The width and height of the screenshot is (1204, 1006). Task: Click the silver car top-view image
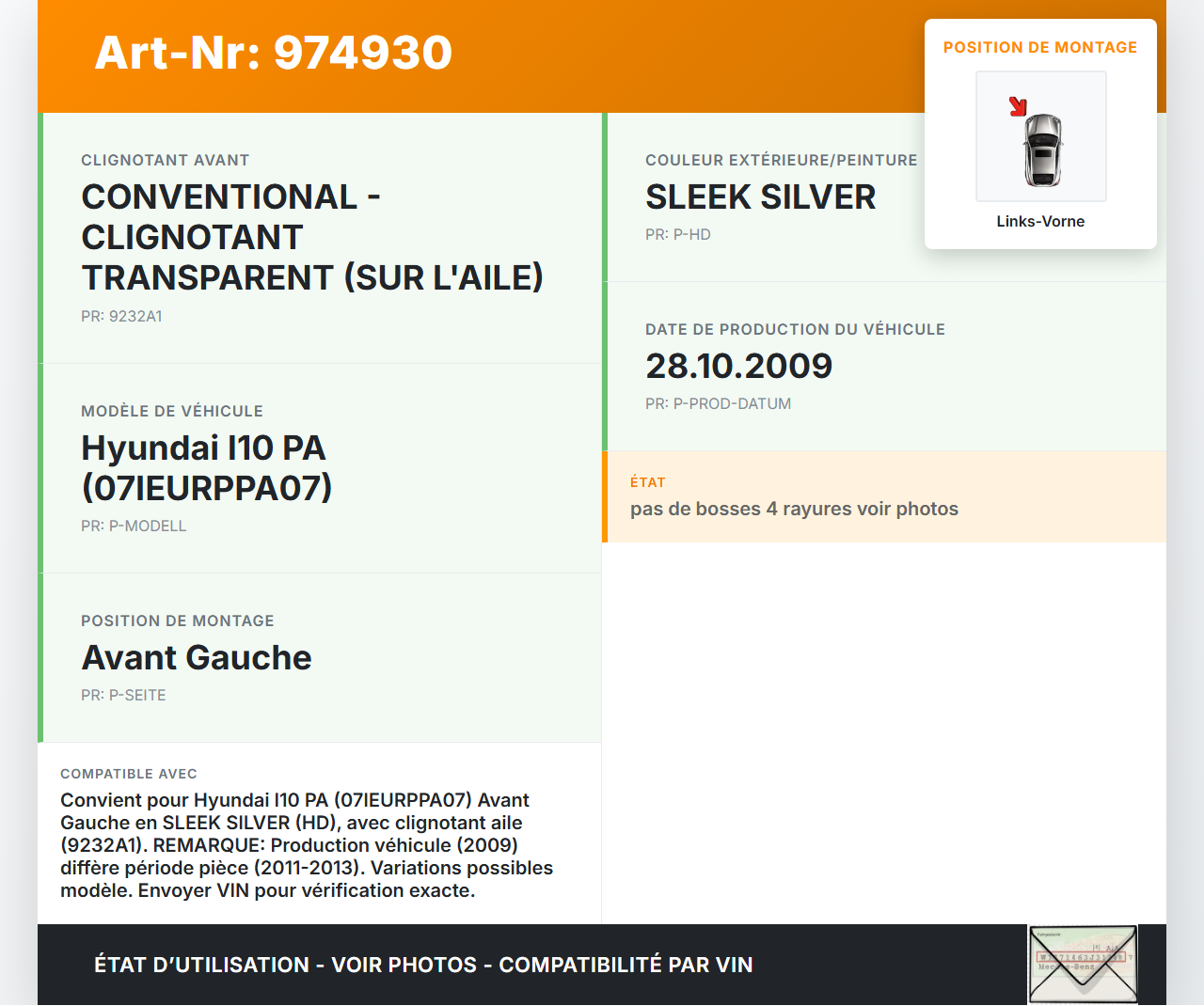(1042, 150)
